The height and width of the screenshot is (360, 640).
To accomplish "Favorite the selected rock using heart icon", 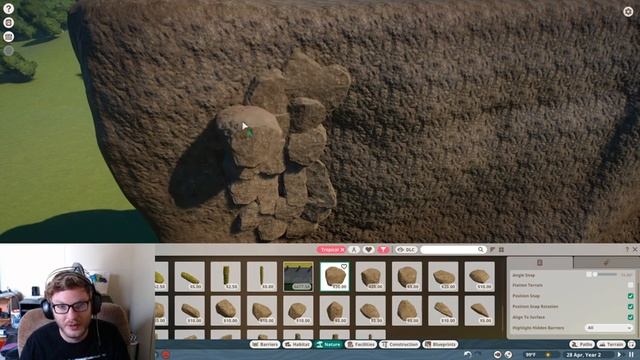I will pos(344,267).
